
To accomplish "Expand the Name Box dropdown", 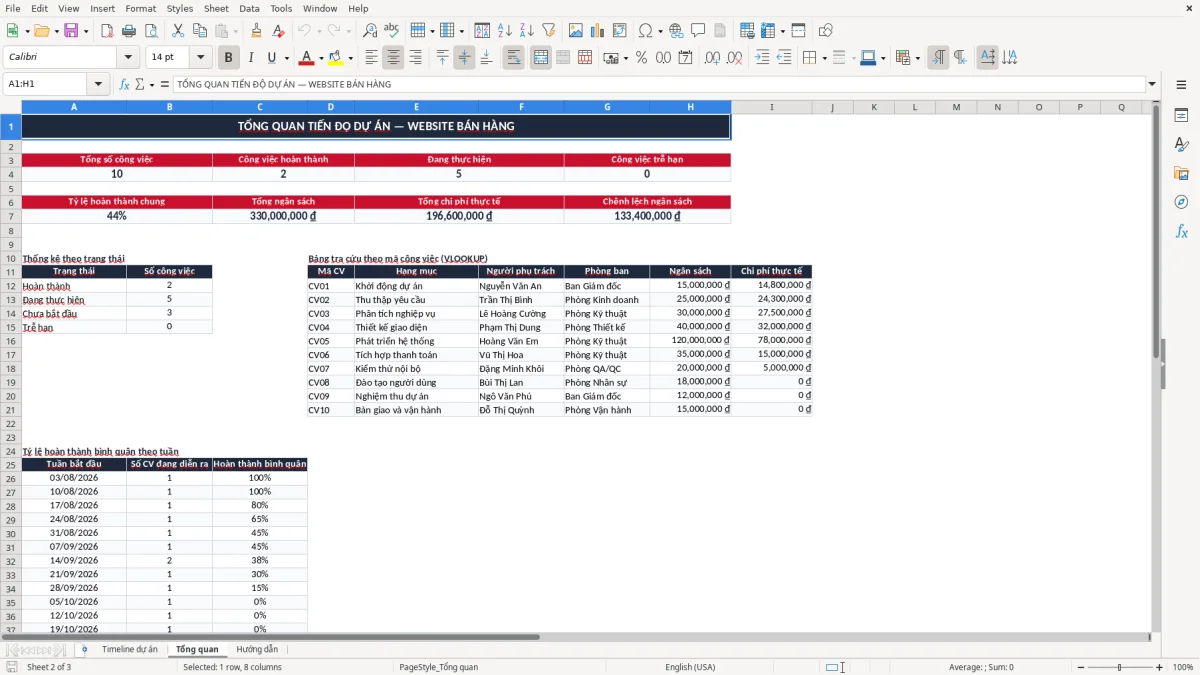I will pos(98,84).
